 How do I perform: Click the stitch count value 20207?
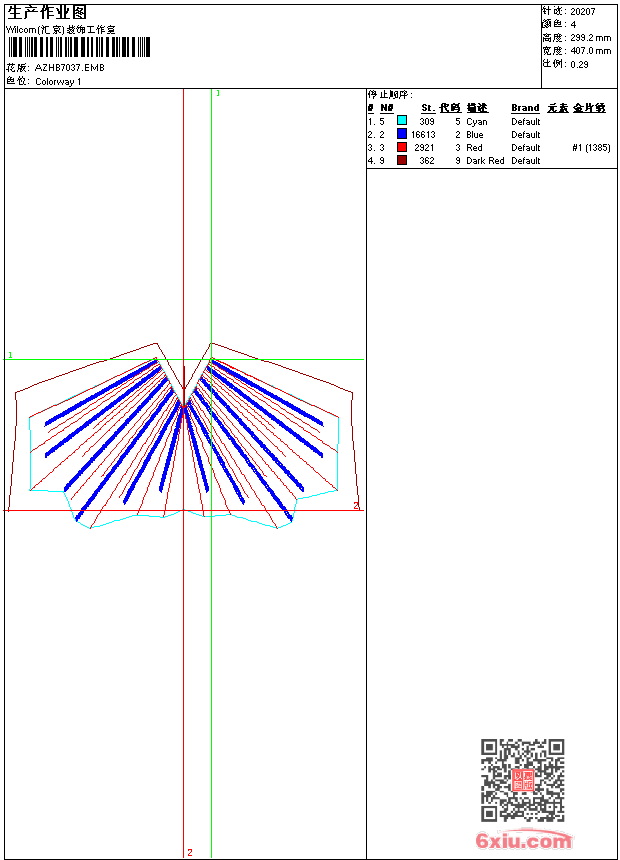[583, 12]
